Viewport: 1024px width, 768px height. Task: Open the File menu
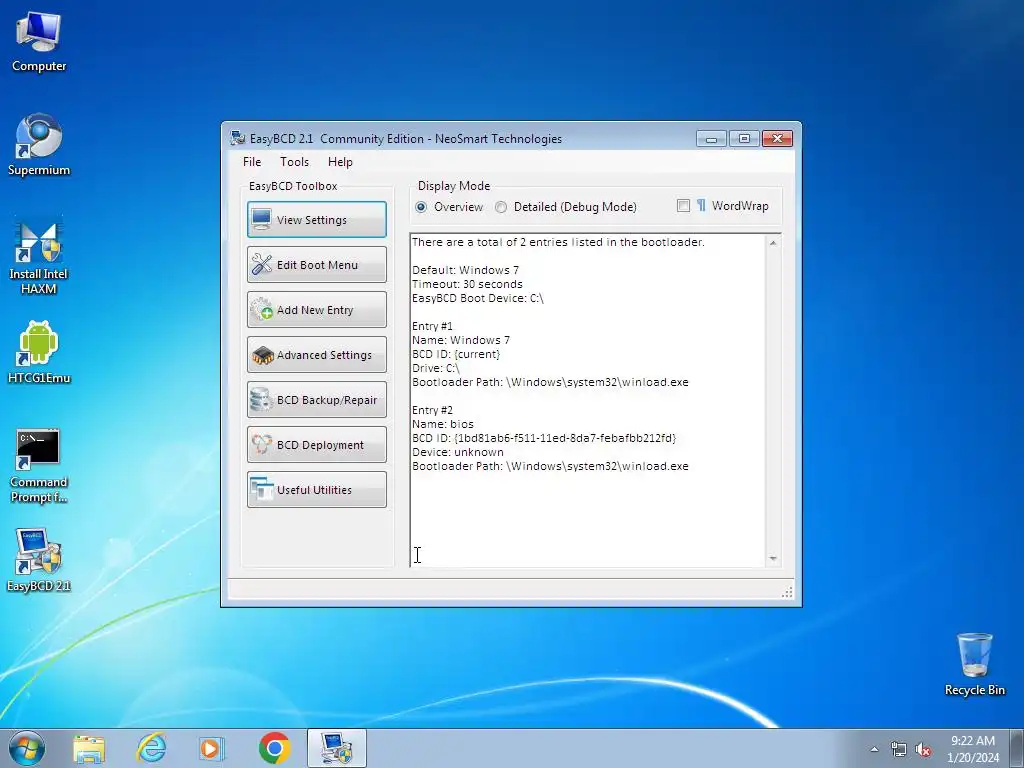251,162
